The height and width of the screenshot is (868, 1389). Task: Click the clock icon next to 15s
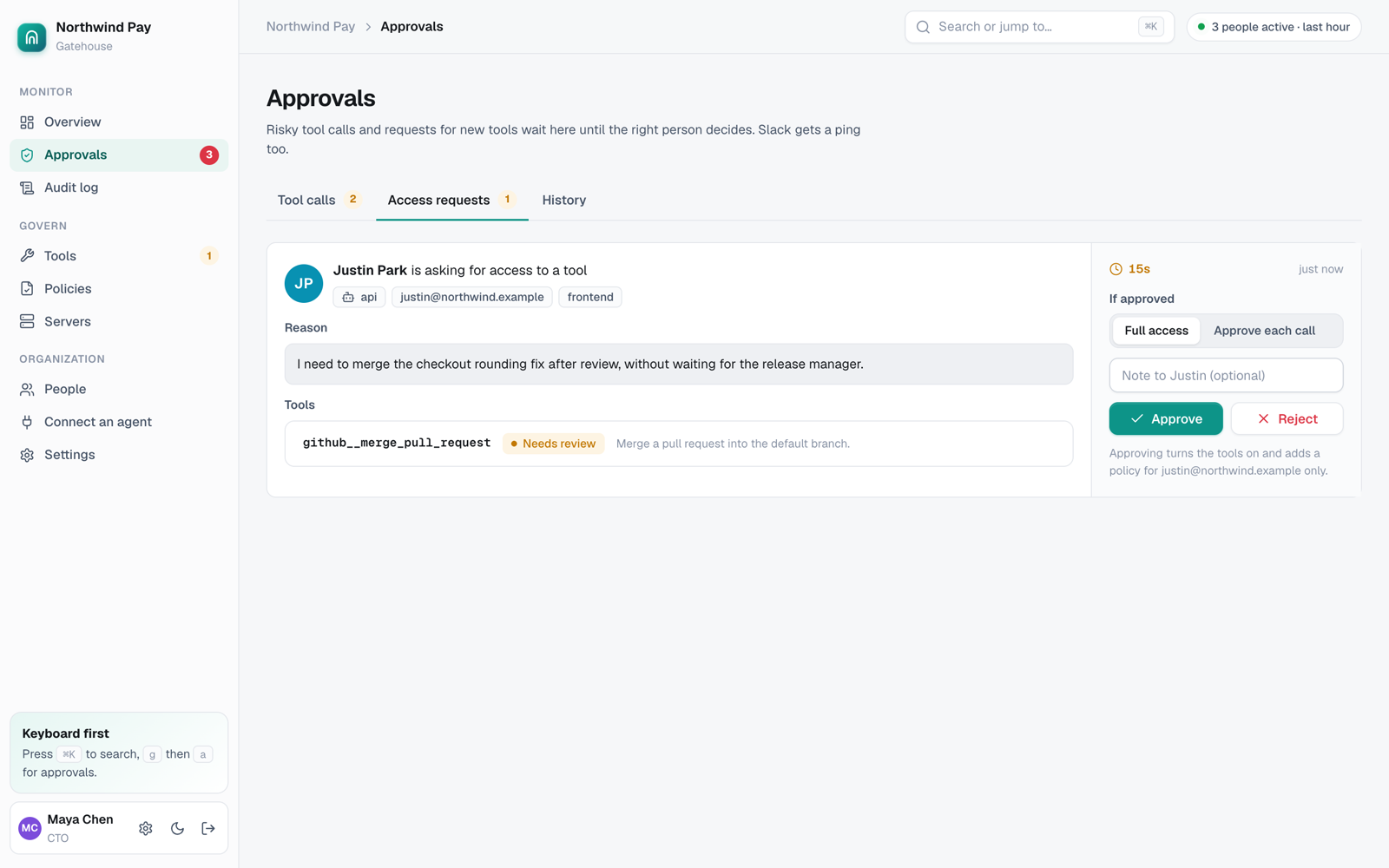click(1116, 269)
